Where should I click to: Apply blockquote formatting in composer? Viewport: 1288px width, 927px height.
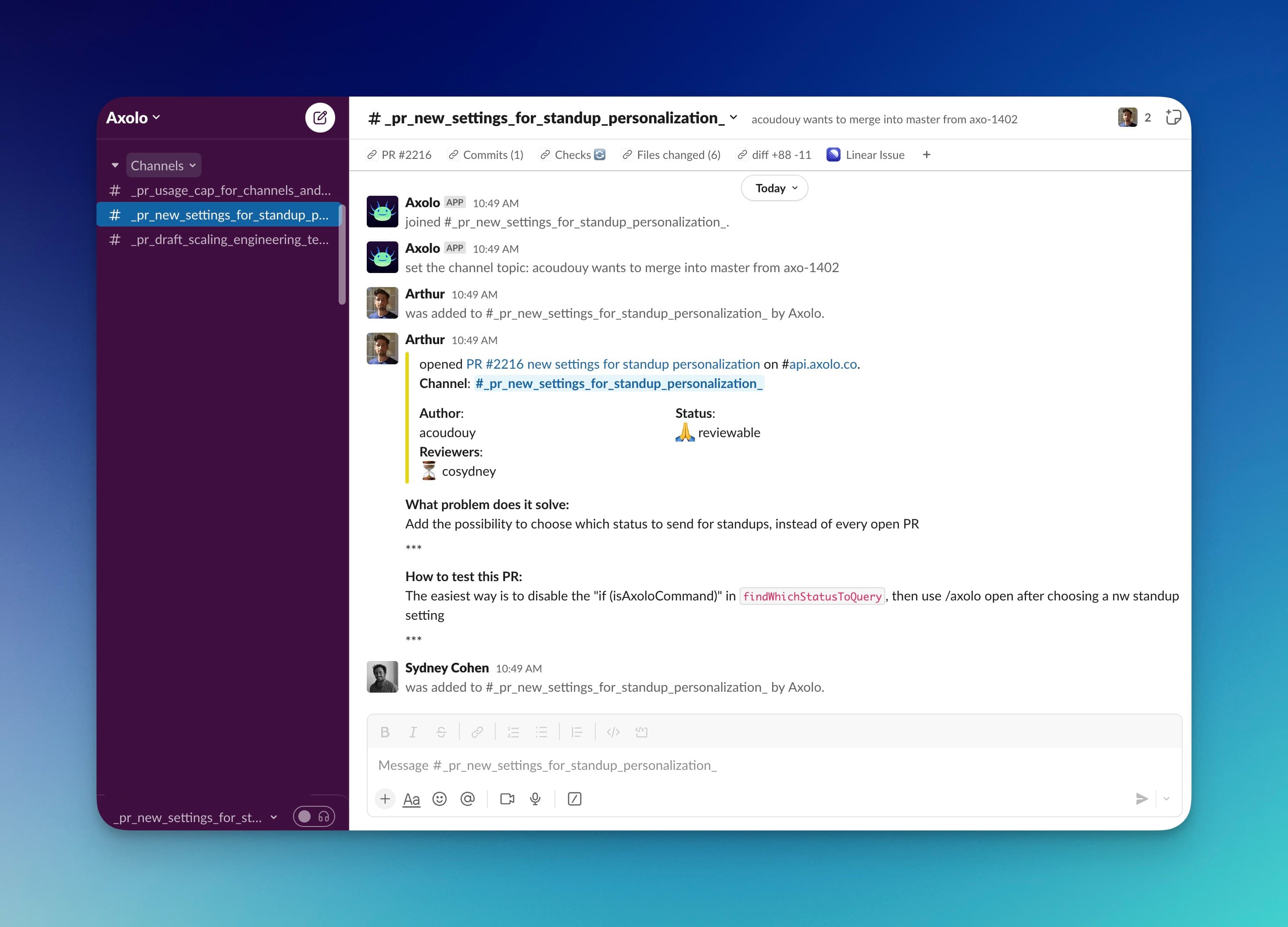pos(577,732)
